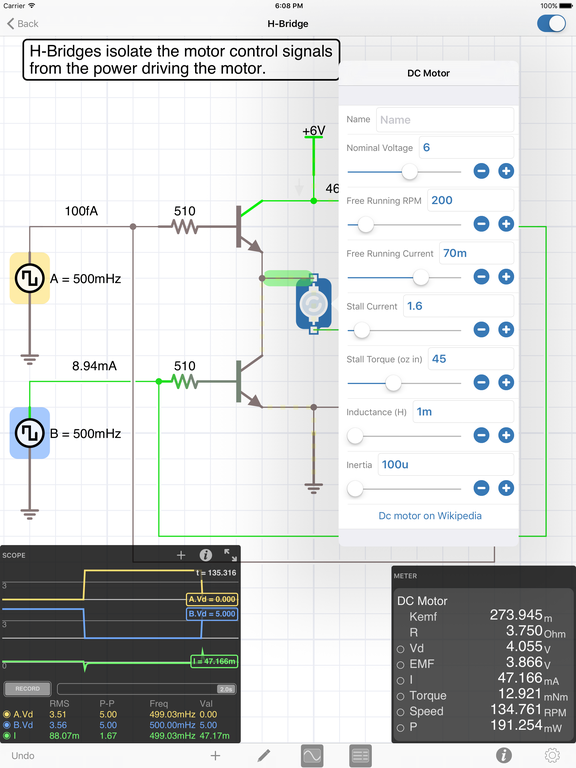Toggle the A.Vd trace indicator in scope

(7, 714)
